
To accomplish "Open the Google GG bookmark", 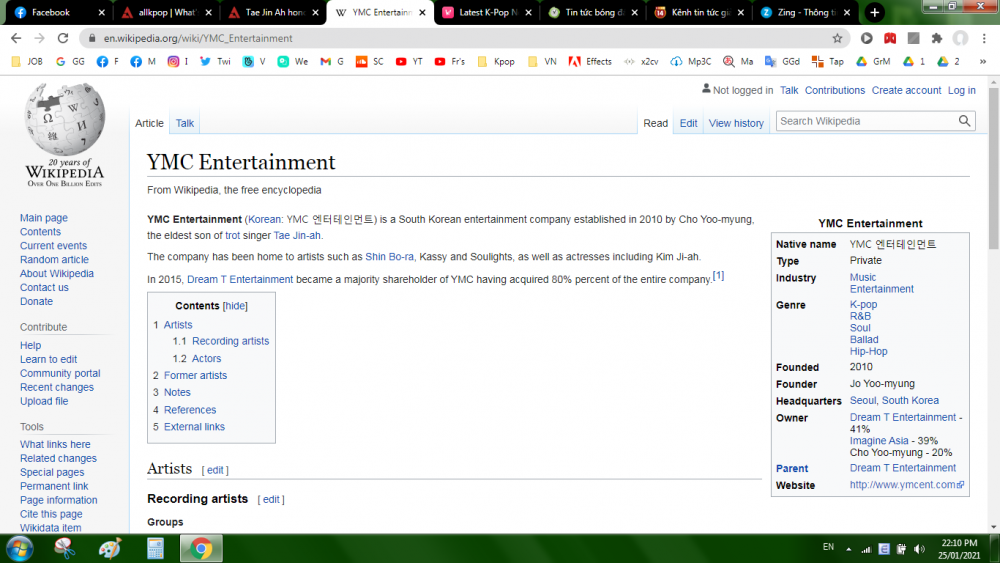I will (x=70, y=61).
